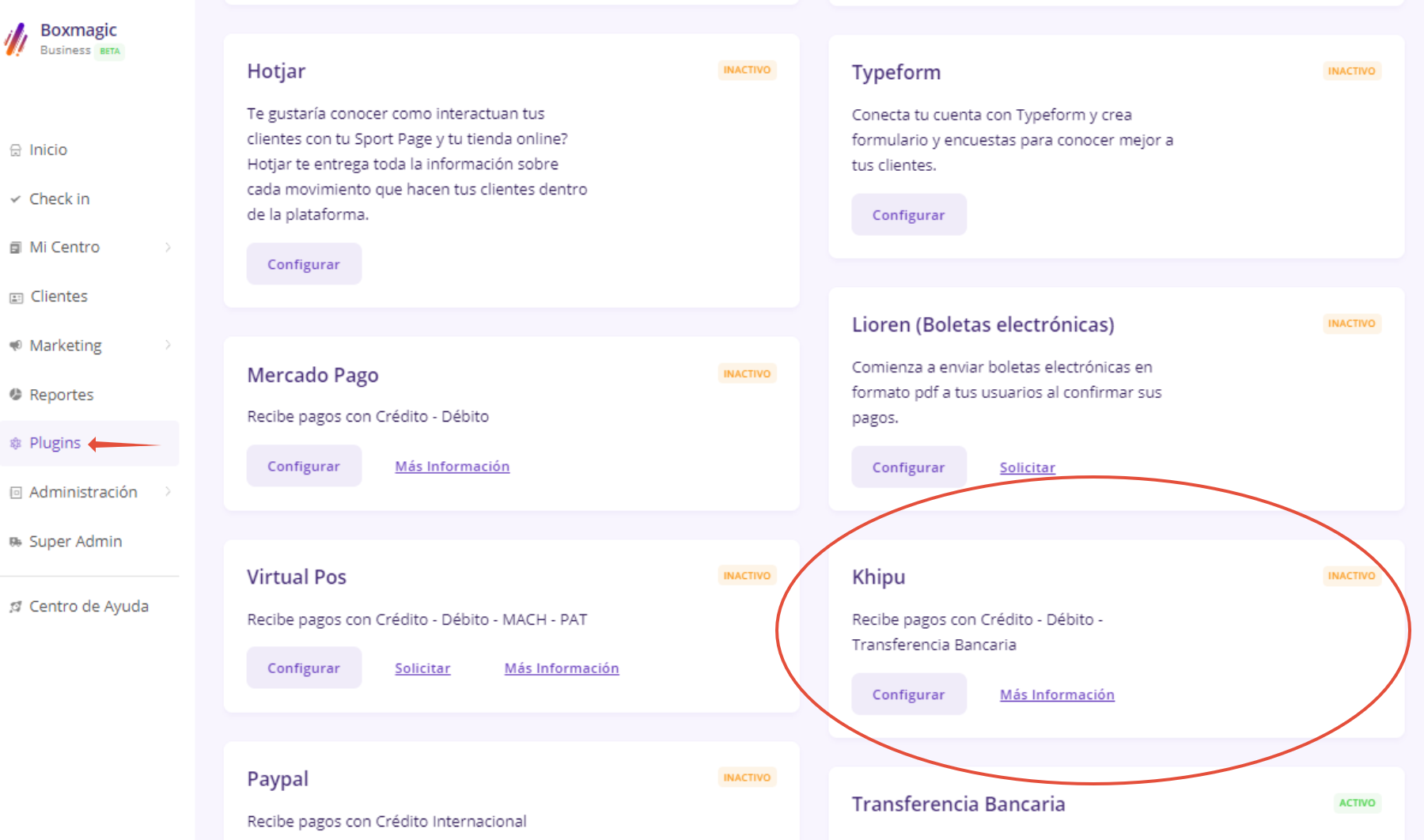Select the home icon beside Inicio
The width and height of the screenshot is (1424, 840).
point(15,149)
